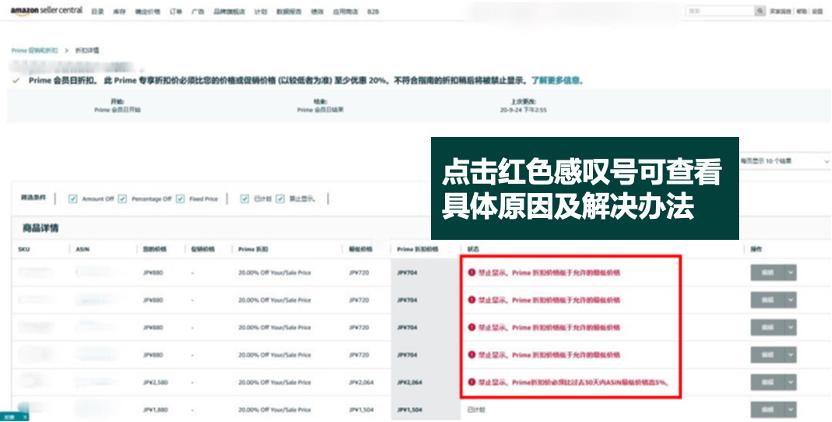Screen dimensions: 832x422
Task: Toggle the 已计划 filter checkbox
Action: point(245,198)
